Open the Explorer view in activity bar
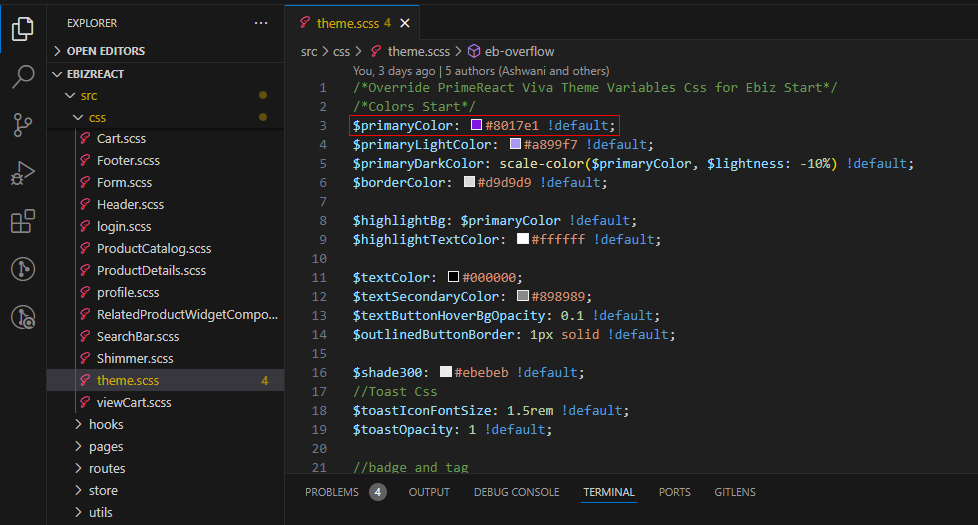 coord(23,29)
